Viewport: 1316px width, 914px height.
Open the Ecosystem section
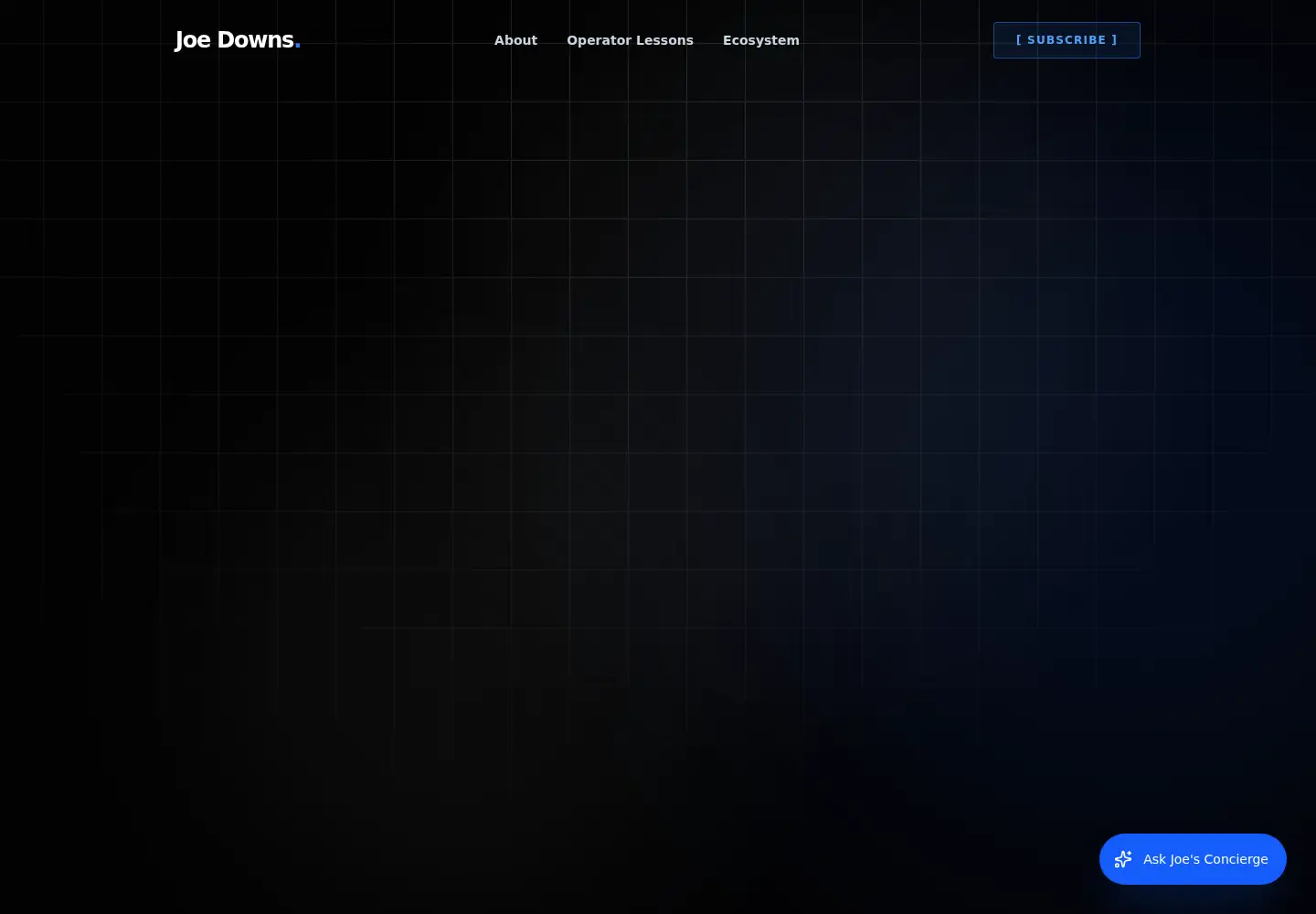(760, 40)
